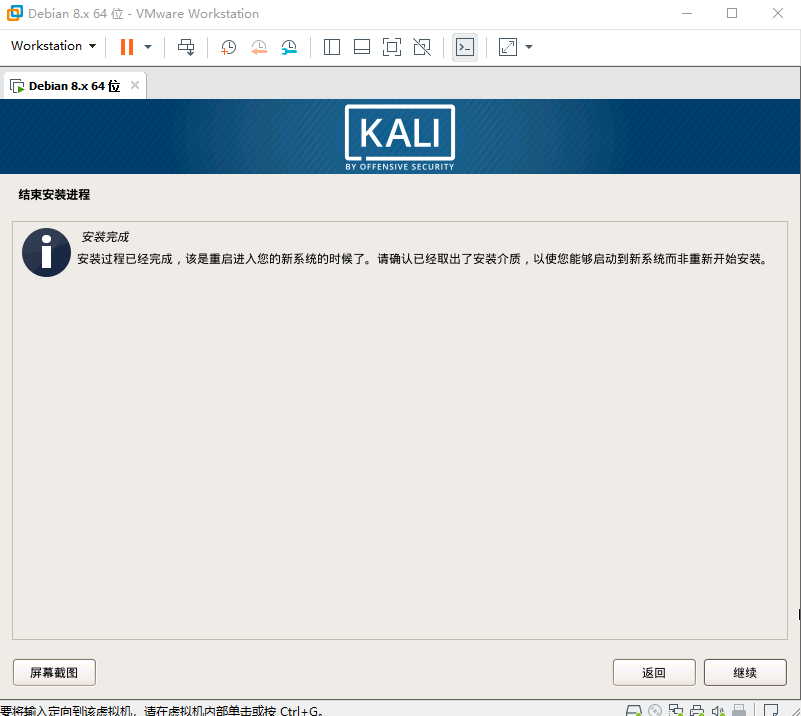
Task: Click the printer status icon
Action: point(697,710)
